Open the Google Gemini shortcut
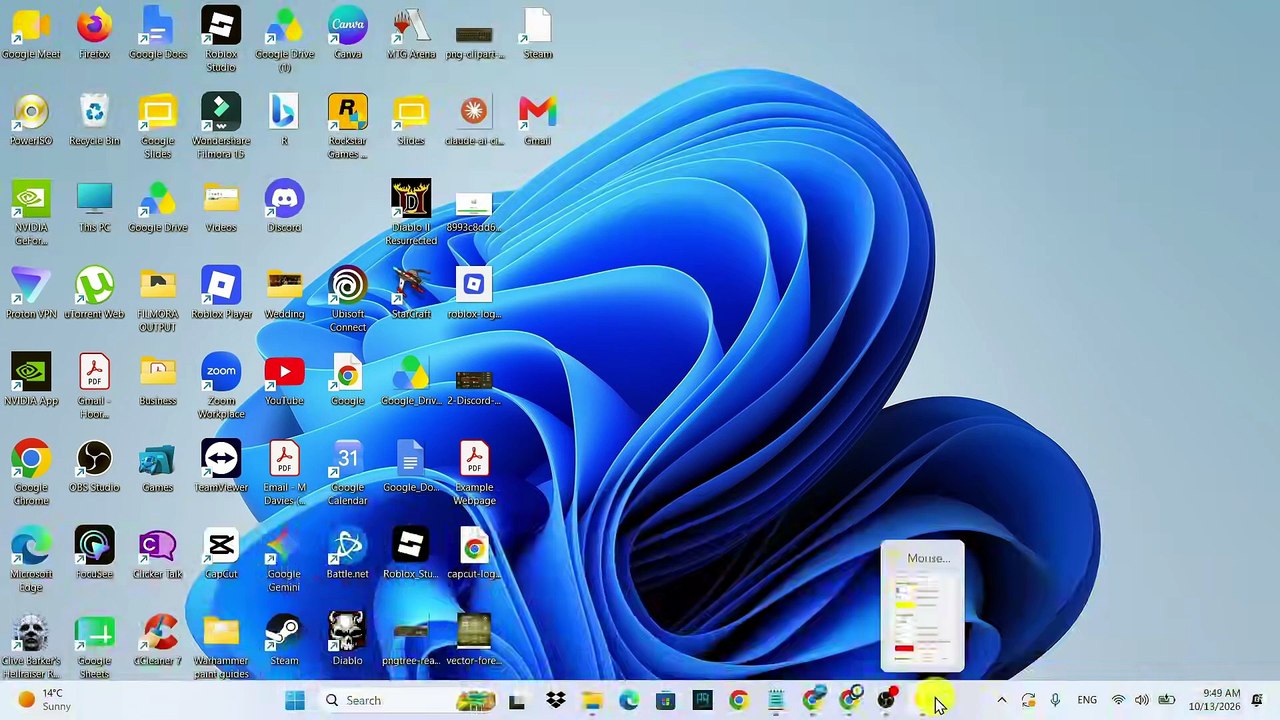 284,561
